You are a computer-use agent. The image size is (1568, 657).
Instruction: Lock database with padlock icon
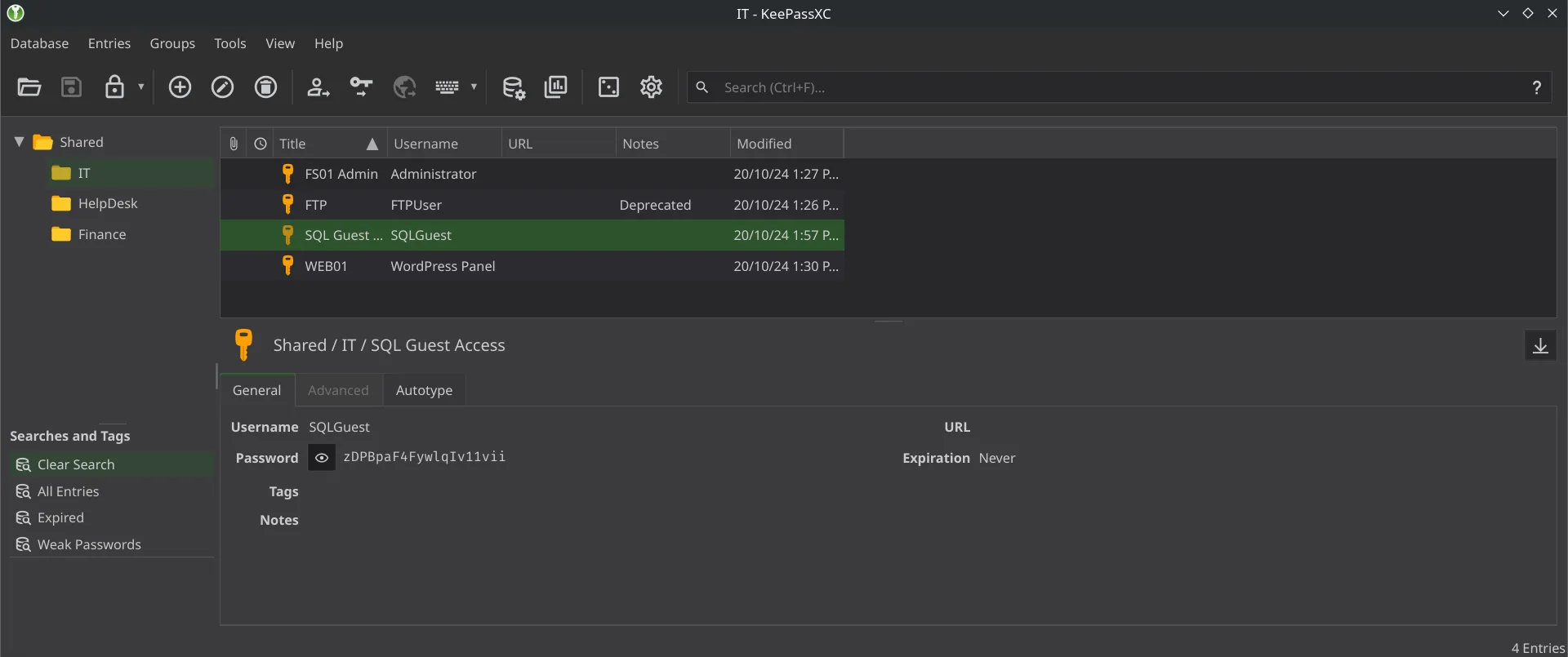point(114,87)
